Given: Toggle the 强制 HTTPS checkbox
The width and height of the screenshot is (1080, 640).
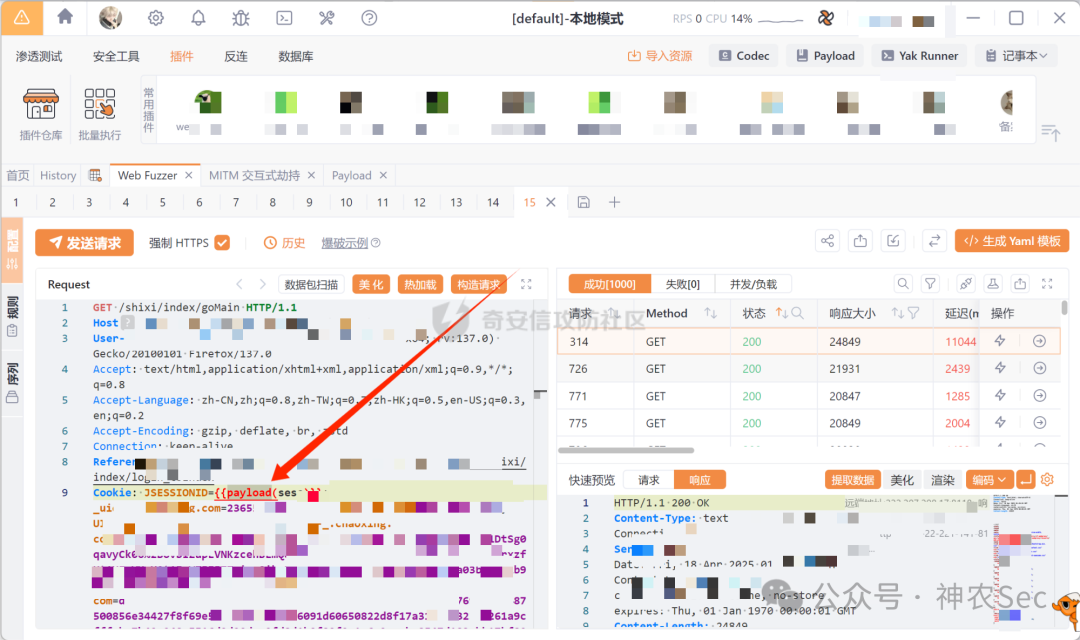Looking at the screenshot, I should coord(222,242).
